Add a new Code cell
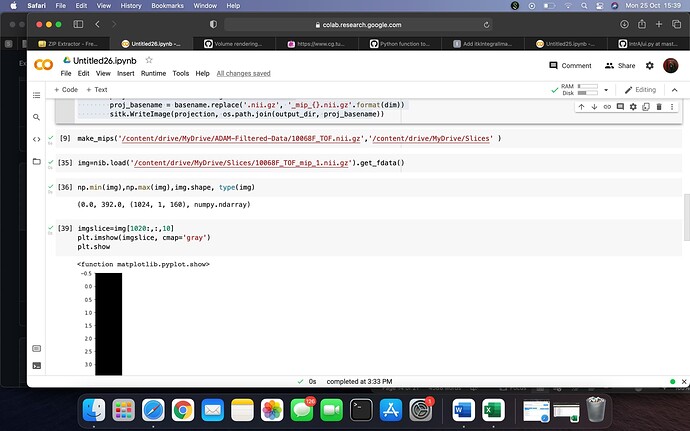The height and width of the screenshot is (431, 690). [x=66, y=90]
